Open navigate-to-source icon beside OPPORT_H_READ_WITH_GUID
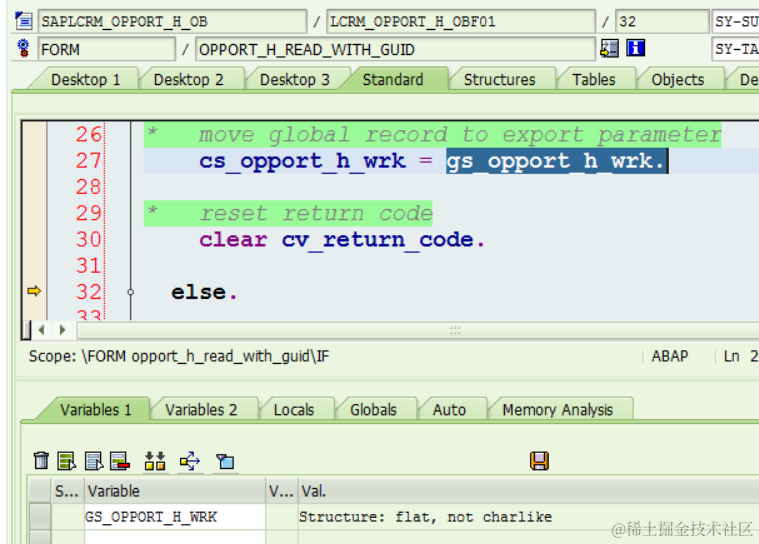The height and width of the screenshot is (544, 759). (x=609, y=48)
